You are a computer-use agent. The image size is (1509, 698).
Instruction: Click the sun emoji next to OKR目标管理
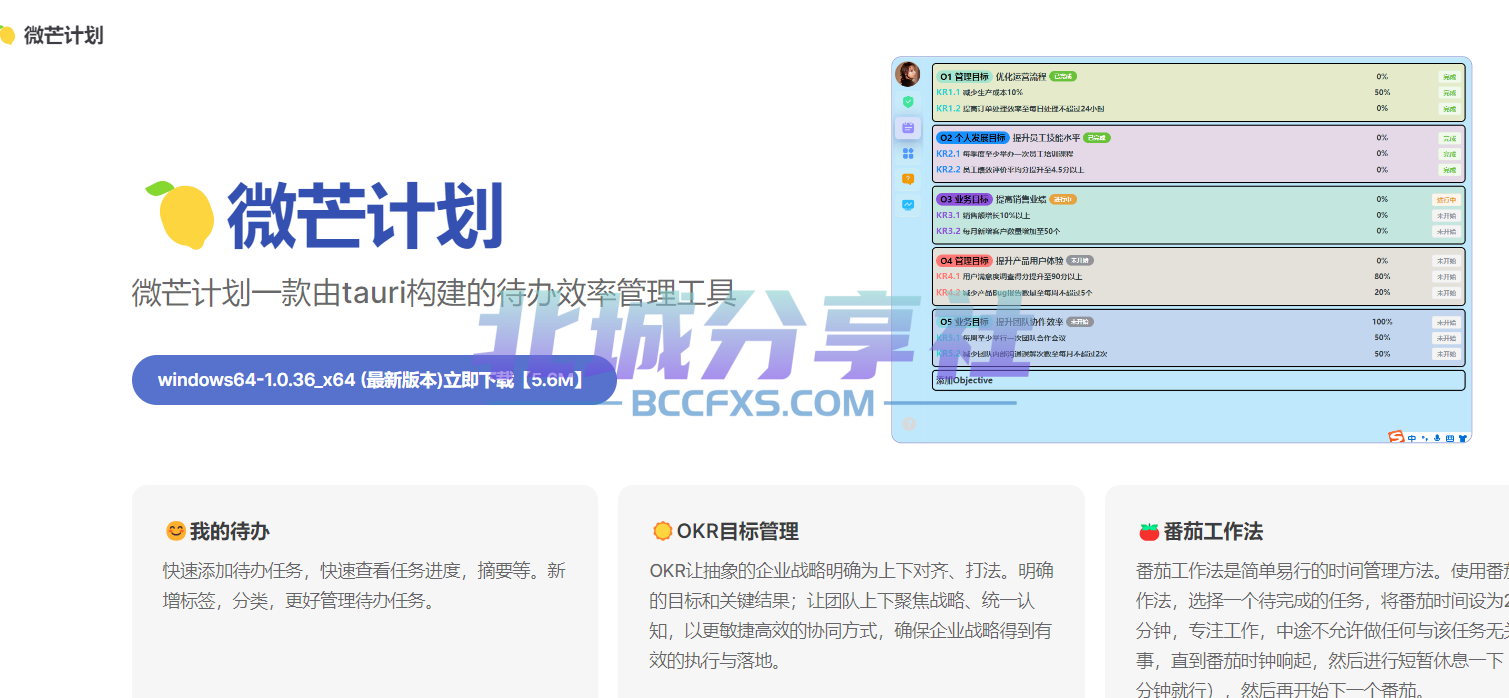point(662,531)
